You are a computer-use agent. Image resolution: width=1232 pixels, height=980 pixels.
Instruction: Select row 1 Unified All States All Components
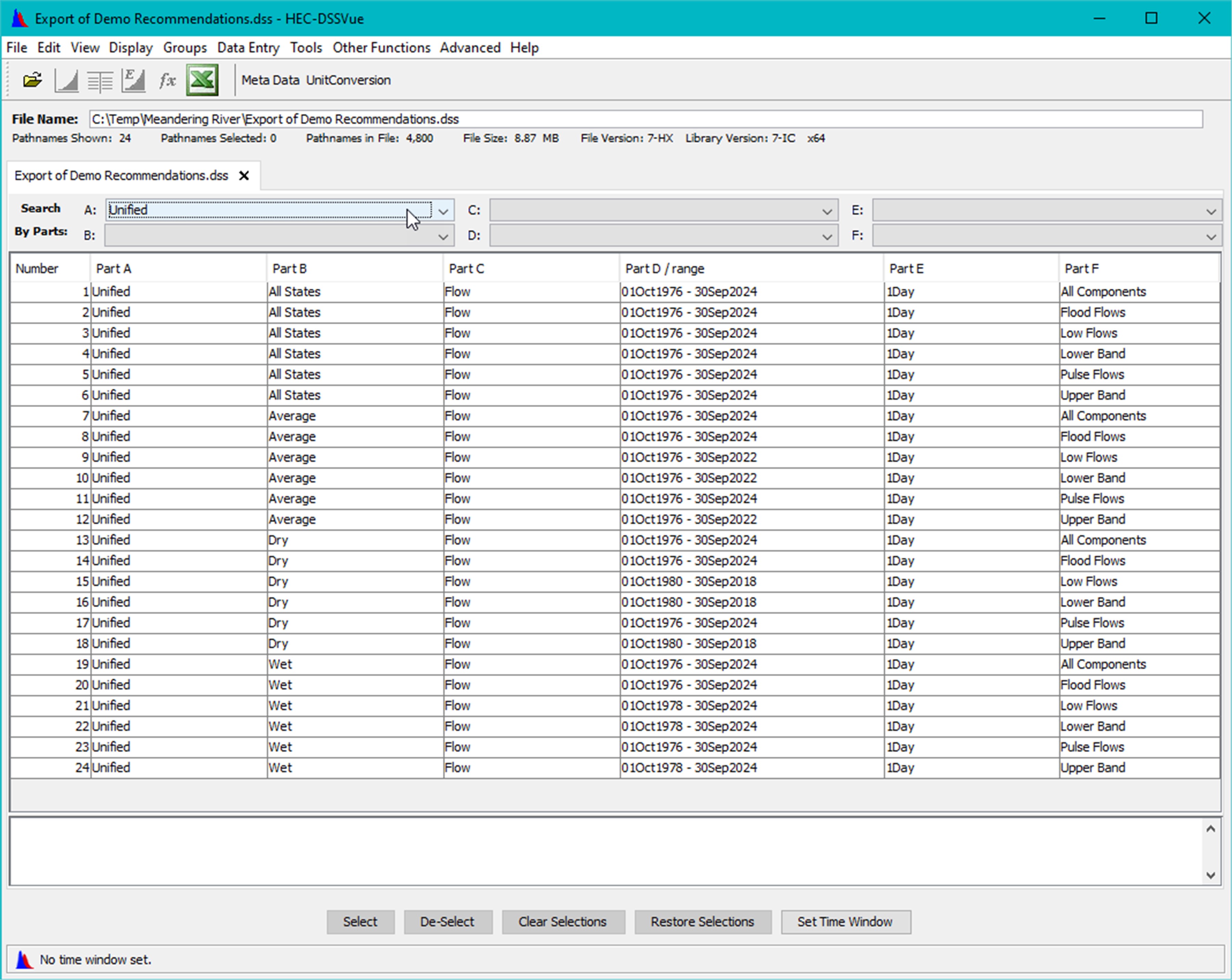[615, 292]
